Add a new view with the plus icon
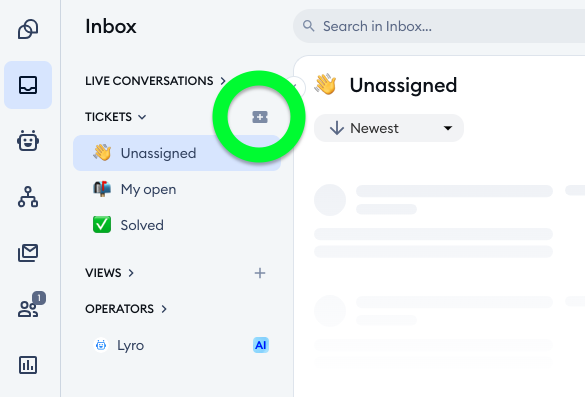The image size is (585, 397). [x=260, y=273]
